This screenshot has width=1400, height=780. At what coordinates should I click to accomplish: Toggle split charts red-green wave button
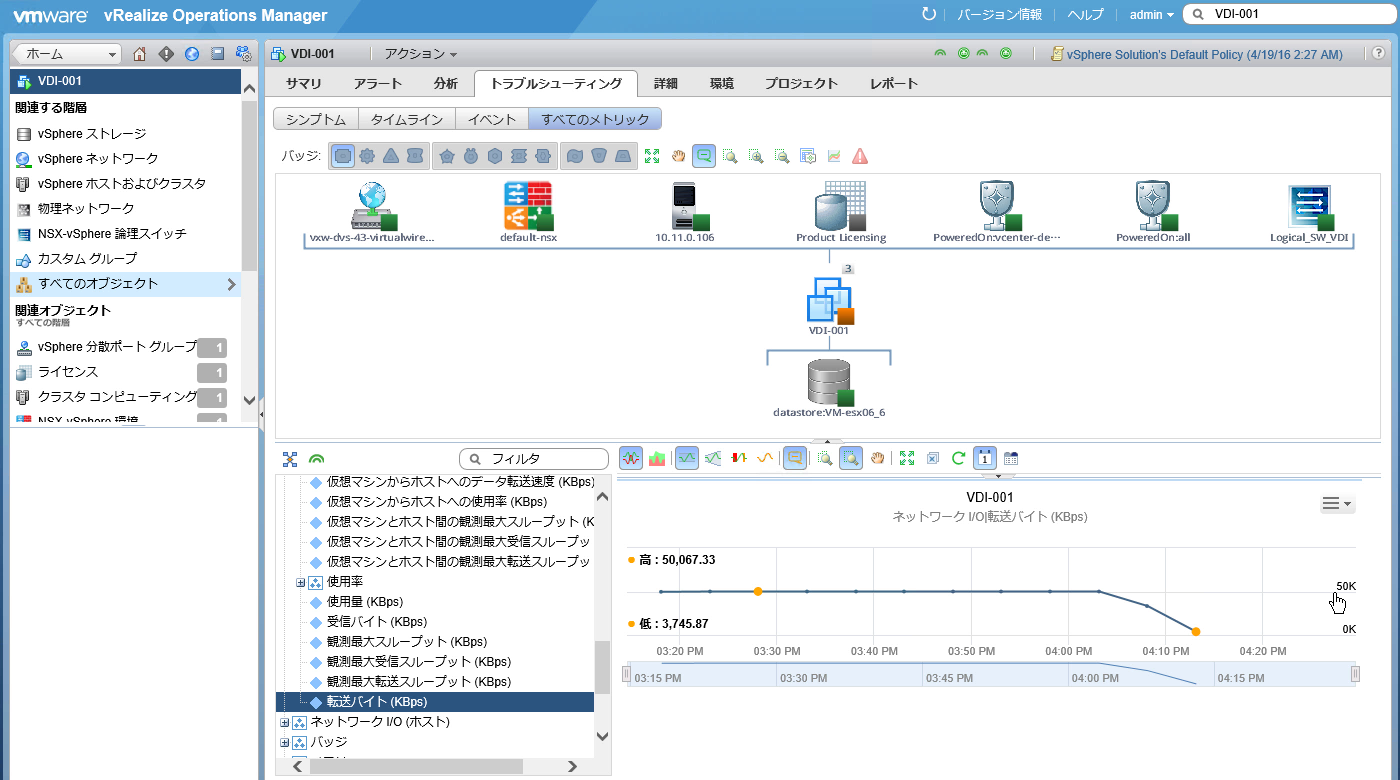(631, 458)
